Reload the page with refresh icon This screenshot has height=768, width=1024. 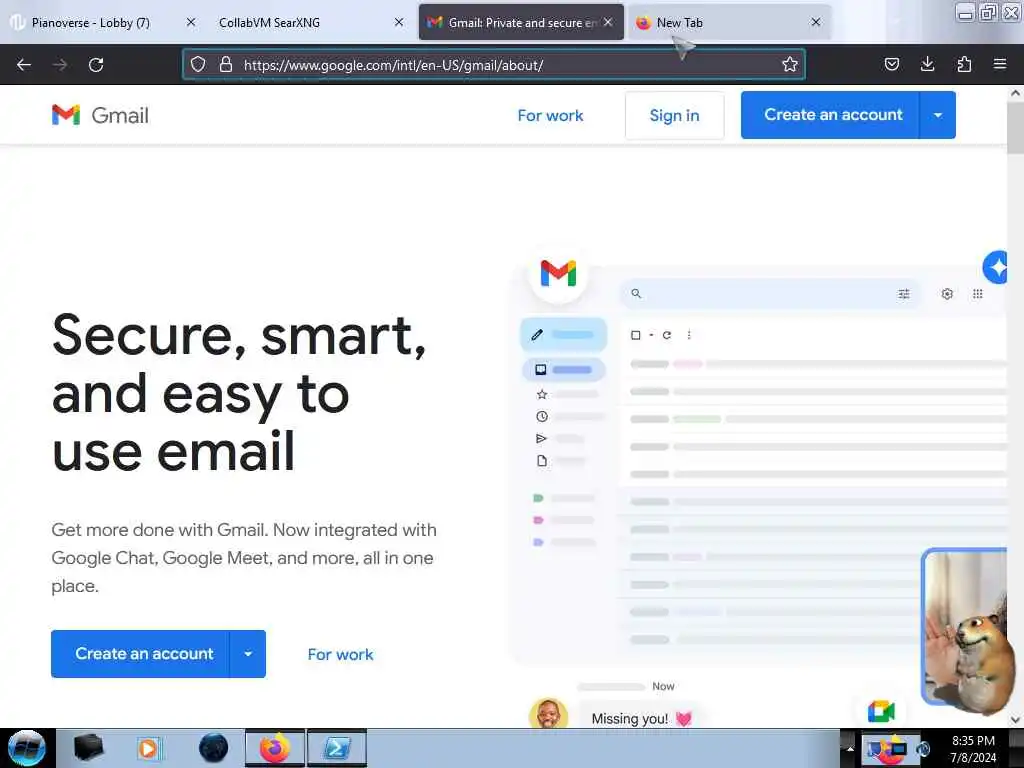pyautogui.click(x=96, y=65)
